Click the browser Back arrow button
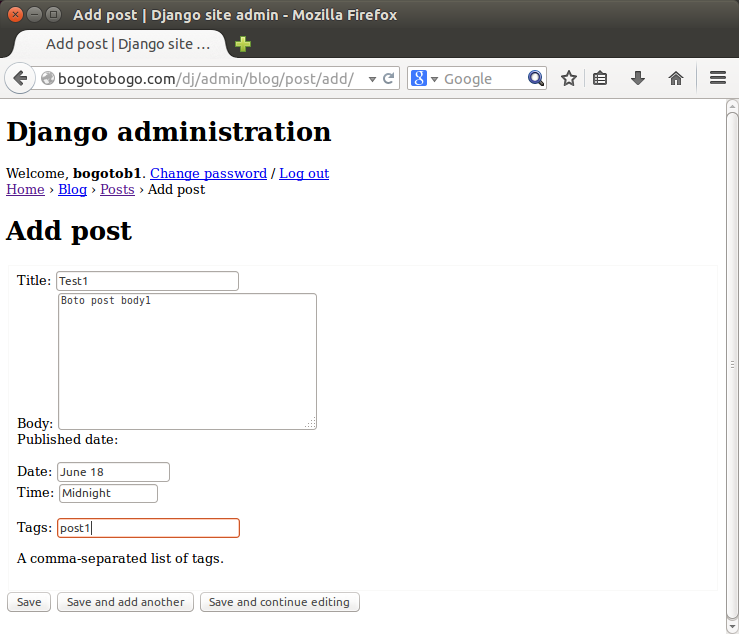Screen dimensions: 739x634 (x=20, y=78)
